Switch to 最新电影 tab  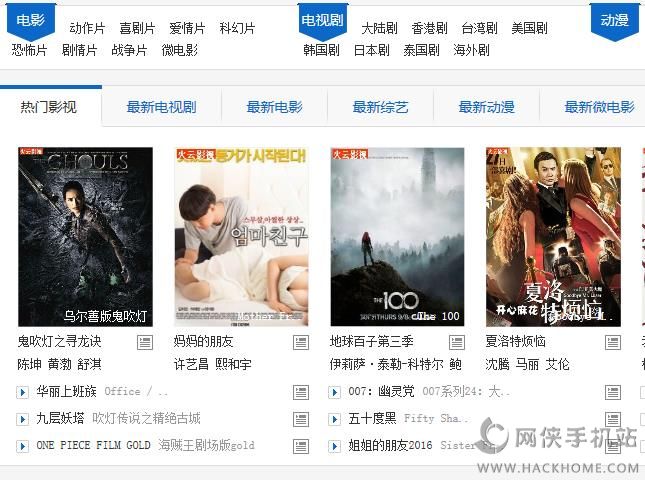tap(274, 107)
